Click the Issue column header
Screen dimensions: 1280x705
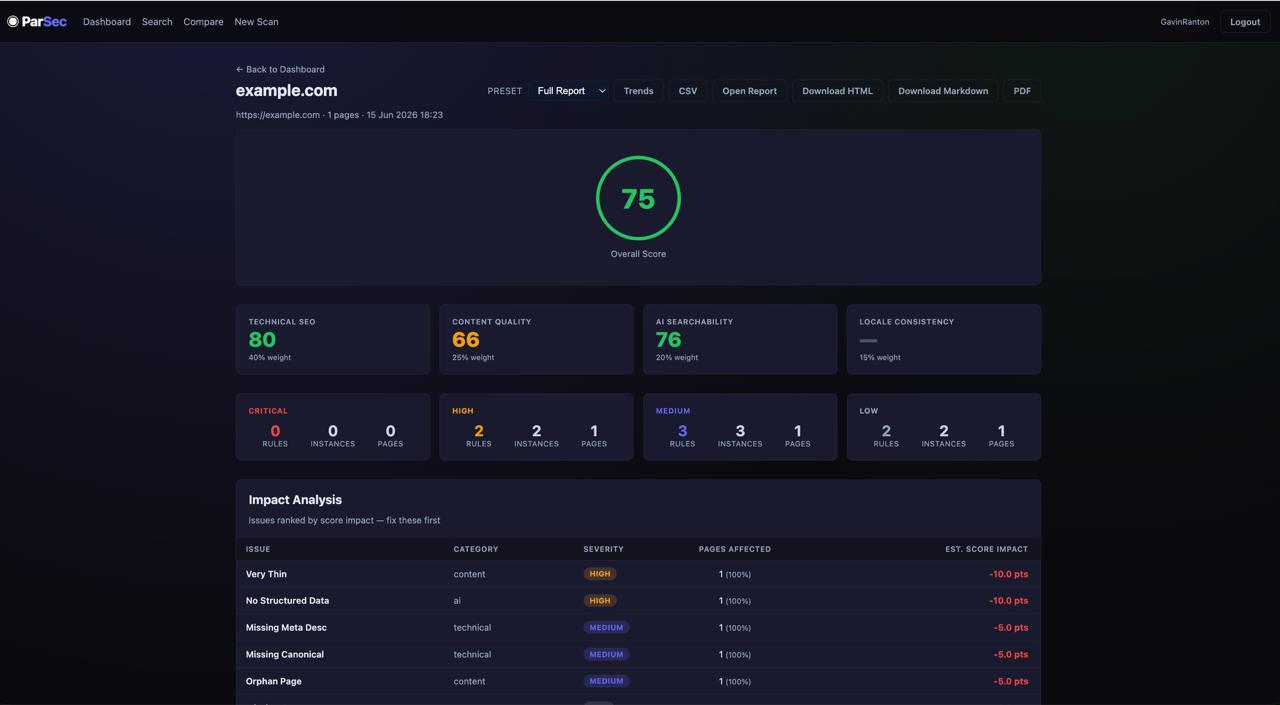258,549
